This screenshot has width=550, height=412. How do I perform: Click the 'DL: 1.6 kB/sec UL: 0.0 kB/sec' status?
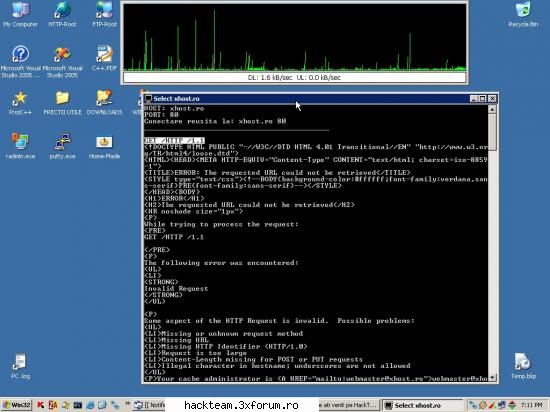pos(294,77)
